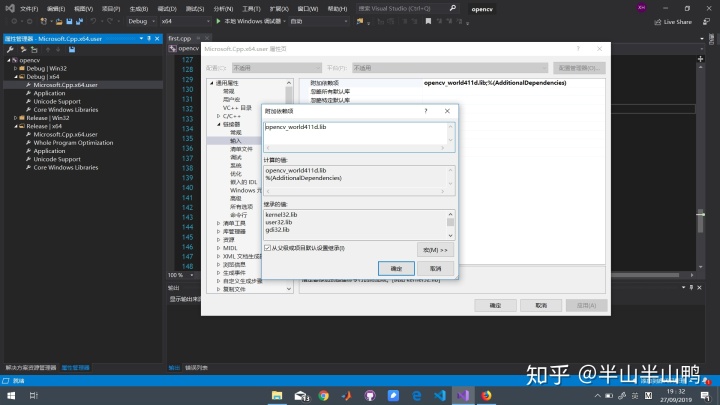Viewport: 720px width, 405px height.
Task: Click the search magnifier icon in title bar
Action: [453, 8]
